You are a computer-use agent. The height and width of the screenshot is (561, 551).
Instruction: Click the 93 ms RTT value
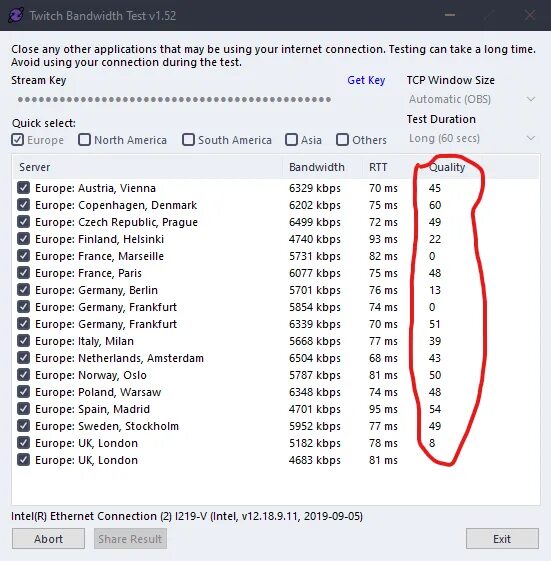[383, 239]
